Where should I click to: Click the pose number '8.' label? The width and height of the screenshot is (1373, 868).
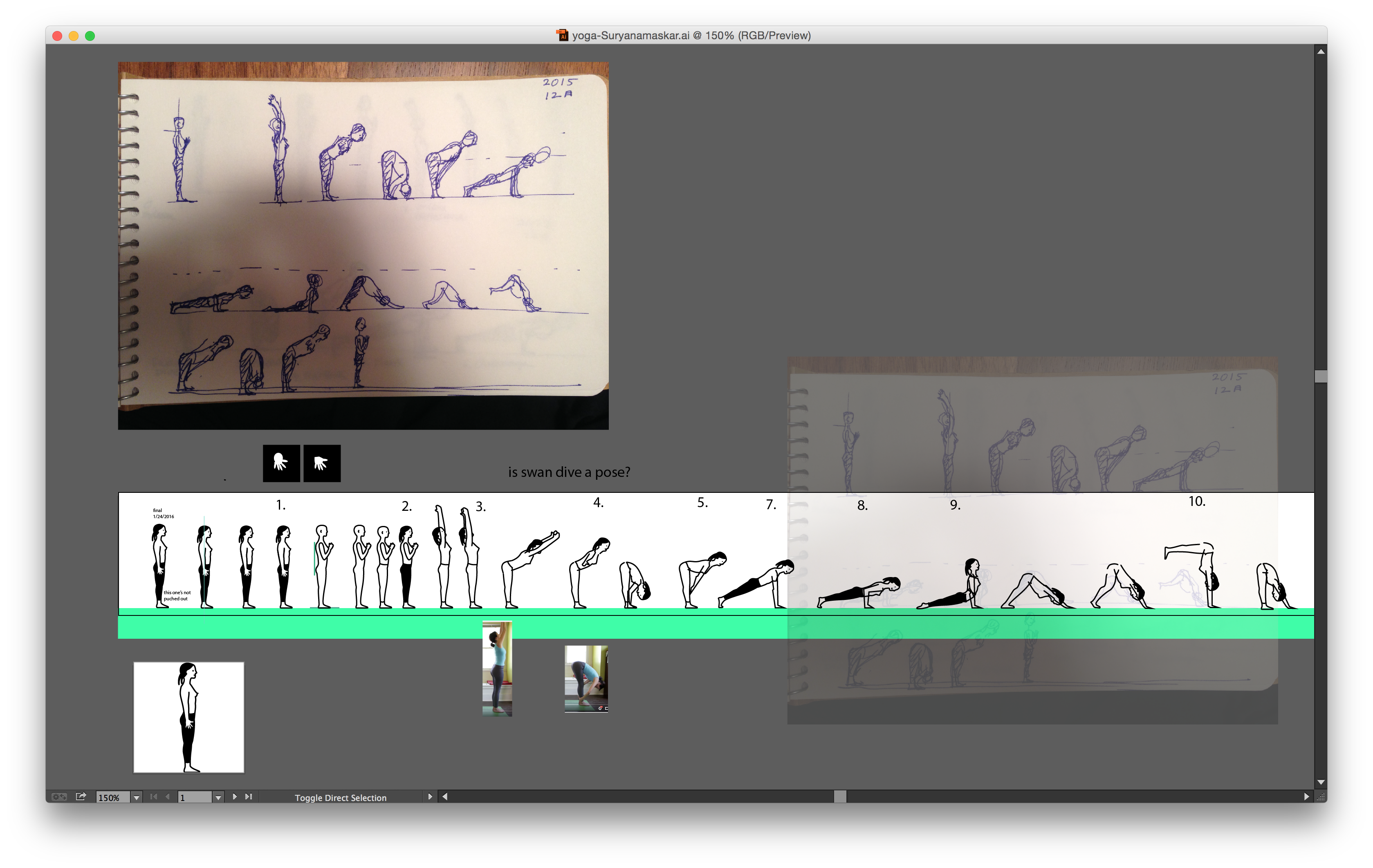(x=862, y=506)
